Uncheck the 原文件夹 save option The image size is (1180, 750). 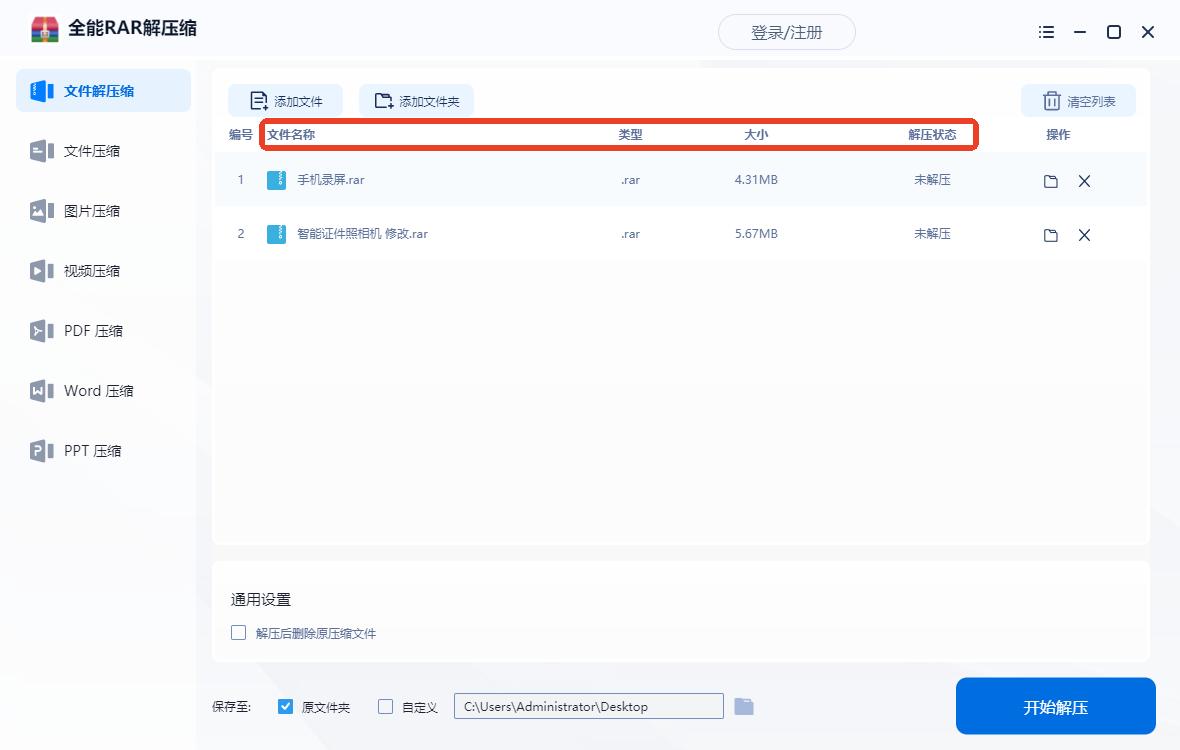[x=285, y=707]
